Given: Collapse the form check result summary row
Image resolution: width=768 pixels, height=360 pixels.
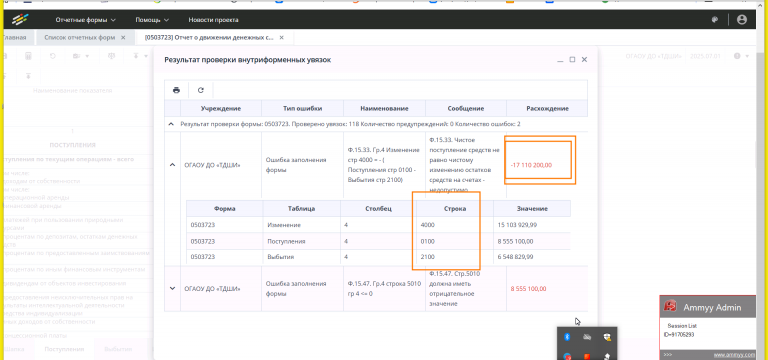Looking at the screenshot, I should tap(171, 124).
